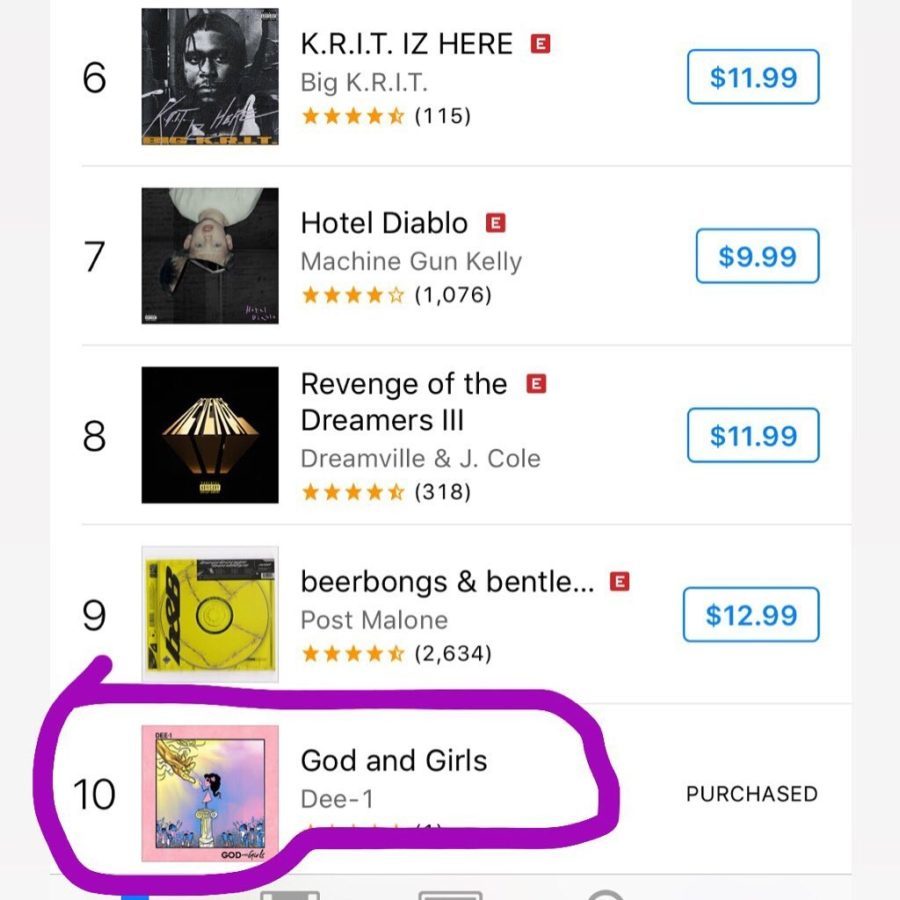Screen dimensions: 900x900
Task: Tap the Hotel Diablo album cover
Action: [x=210, y=256]
